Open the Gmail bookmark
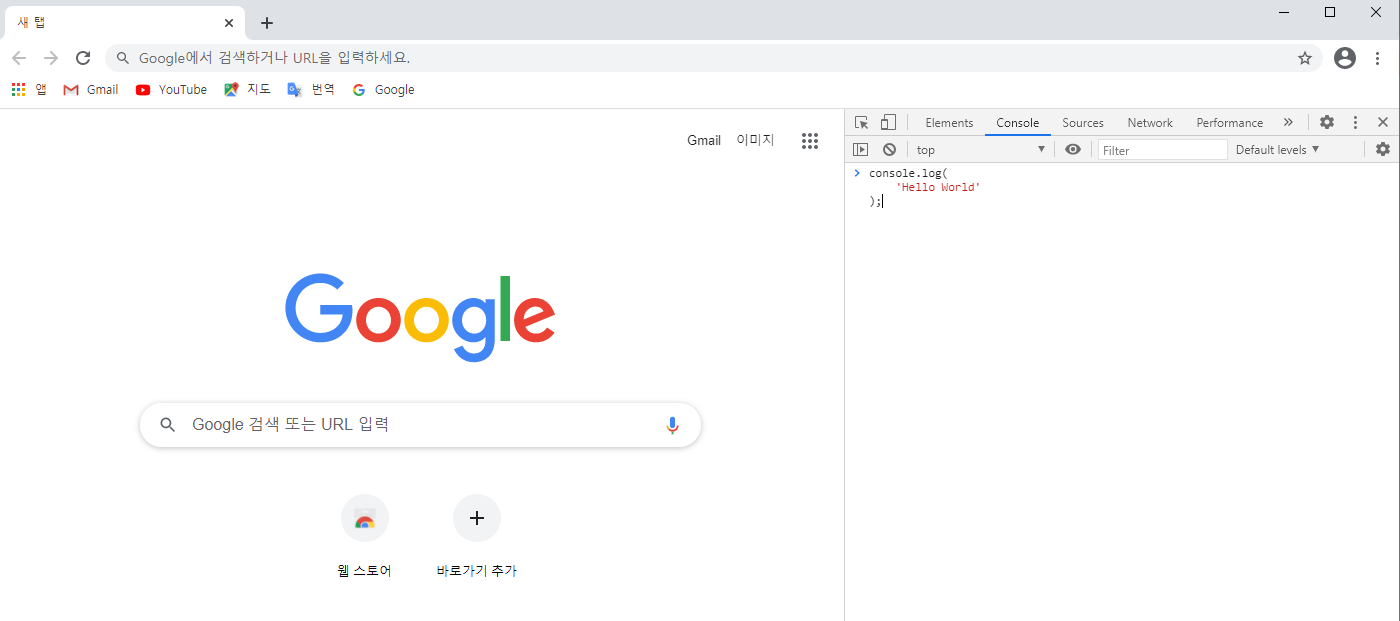 pos(91,90)
